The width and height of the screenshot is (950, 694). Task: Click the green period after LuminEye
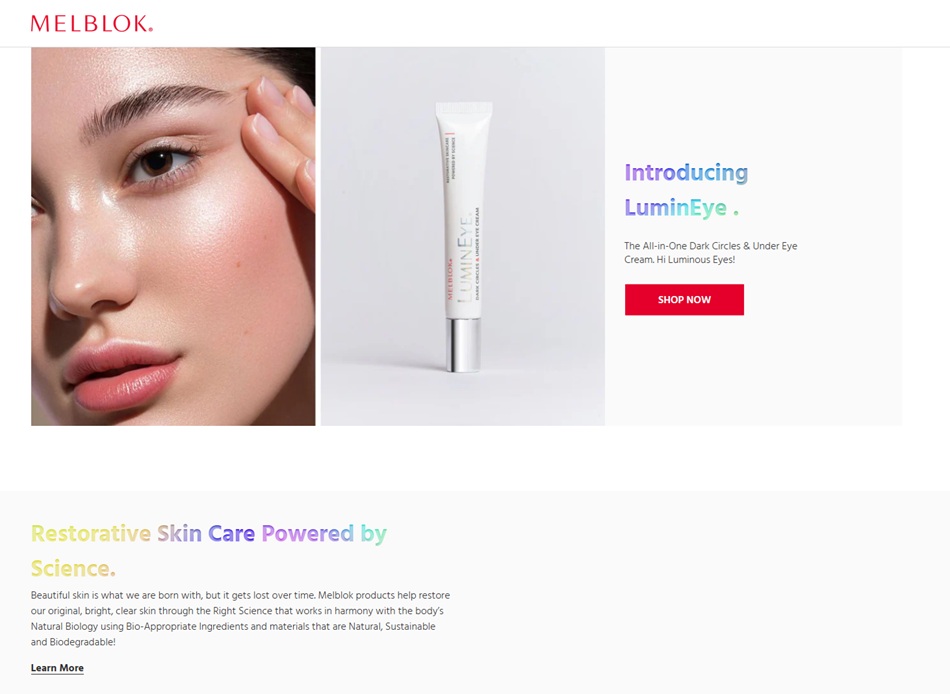736,213
